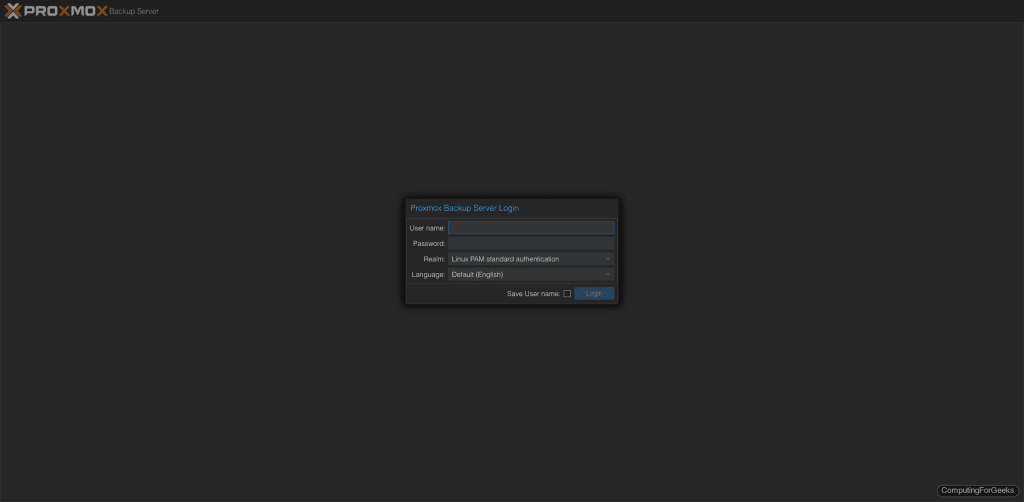Screen dimensions: 1024x502
Task: Expand Realm list via its arrow
Action: [607, 259]
